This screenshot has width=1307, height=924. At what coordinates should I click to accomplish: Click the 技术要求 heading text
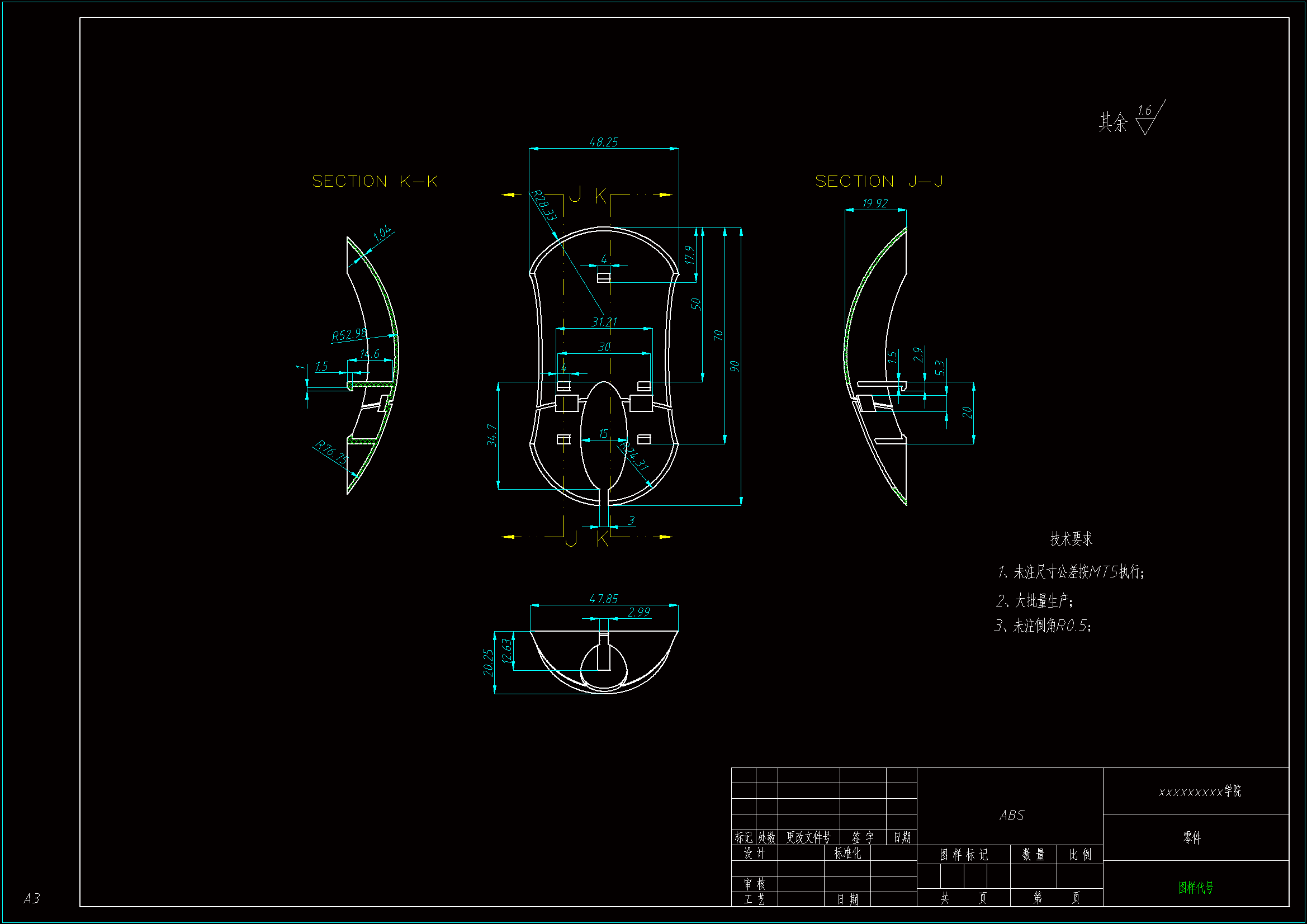tap(1071, 539)
